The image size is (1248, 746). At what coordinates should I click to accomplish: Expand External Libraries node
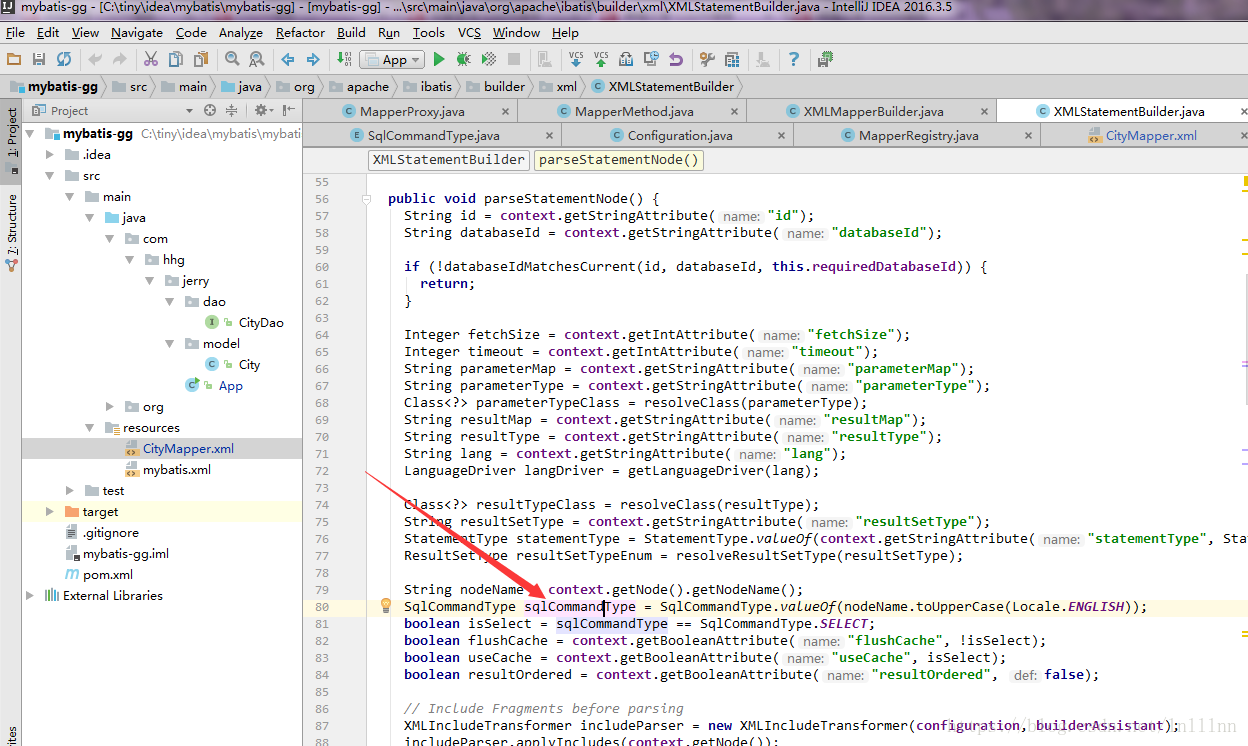point(29,595)
